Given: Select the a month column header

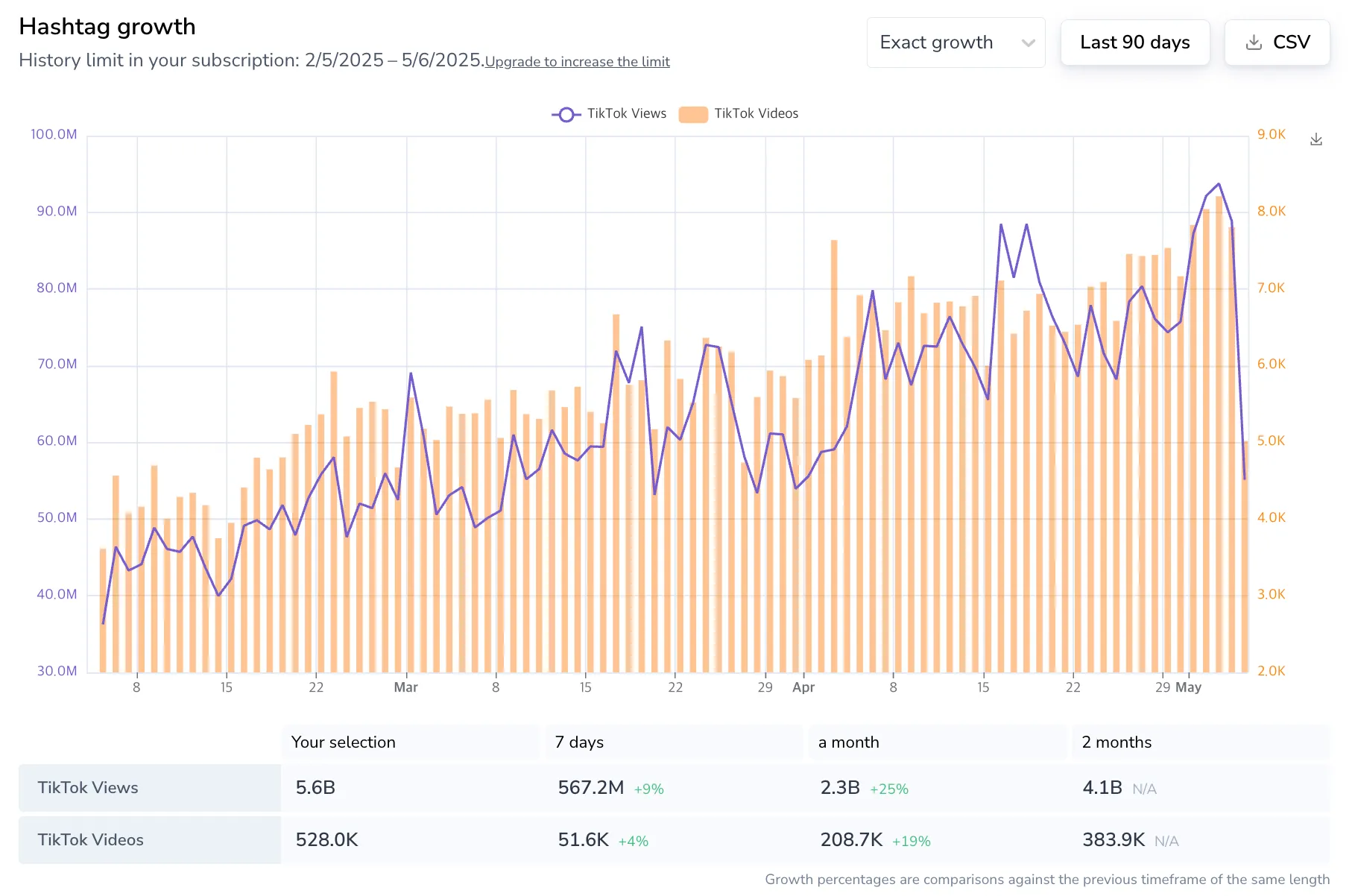Looking at the screenshot, I should pos(848,742).
